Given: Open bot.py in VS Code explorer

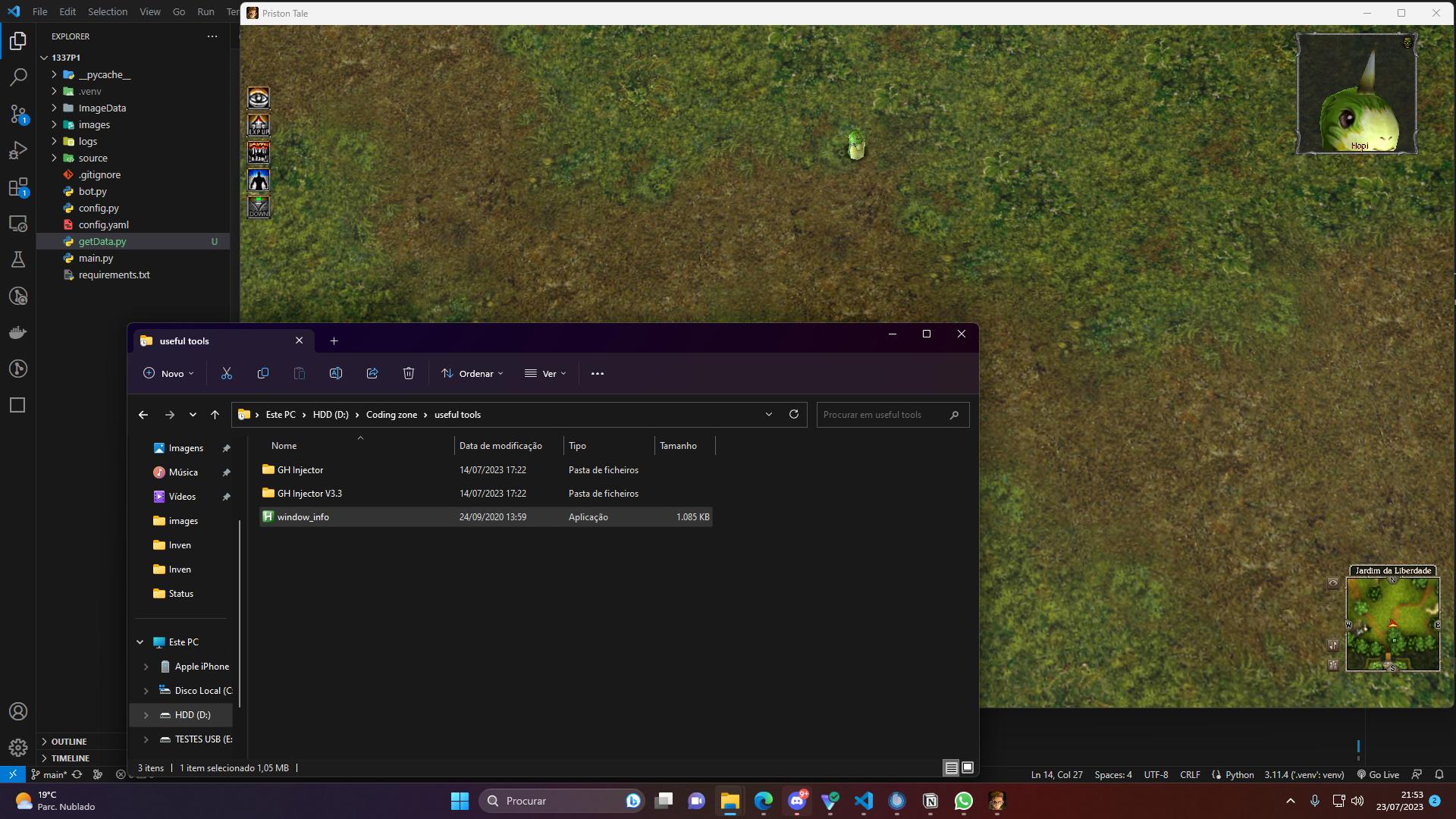Looking at the screenshot, I should tap(93, 191).
